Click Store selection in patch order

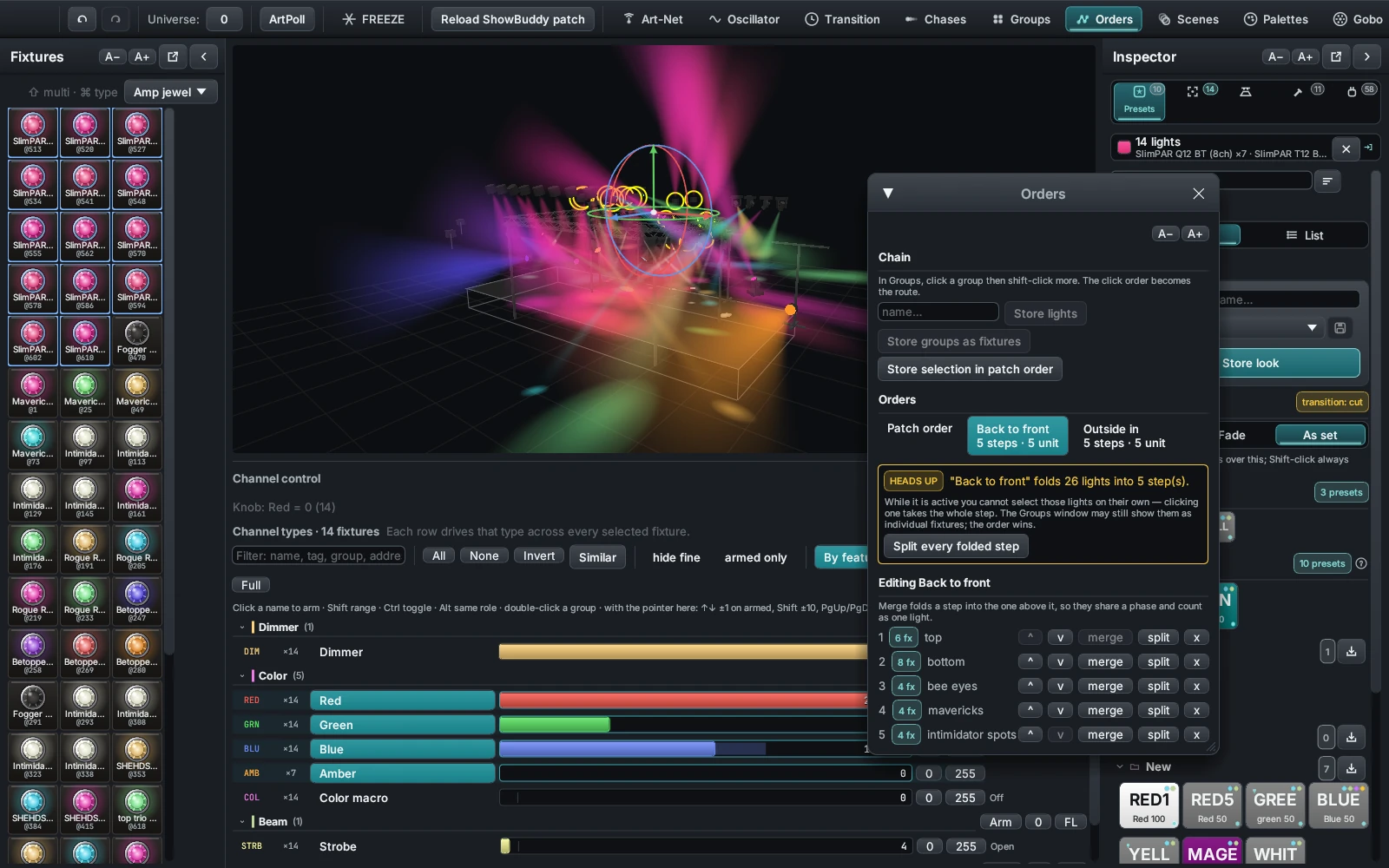pyautogui.click(x=970, y=369)
